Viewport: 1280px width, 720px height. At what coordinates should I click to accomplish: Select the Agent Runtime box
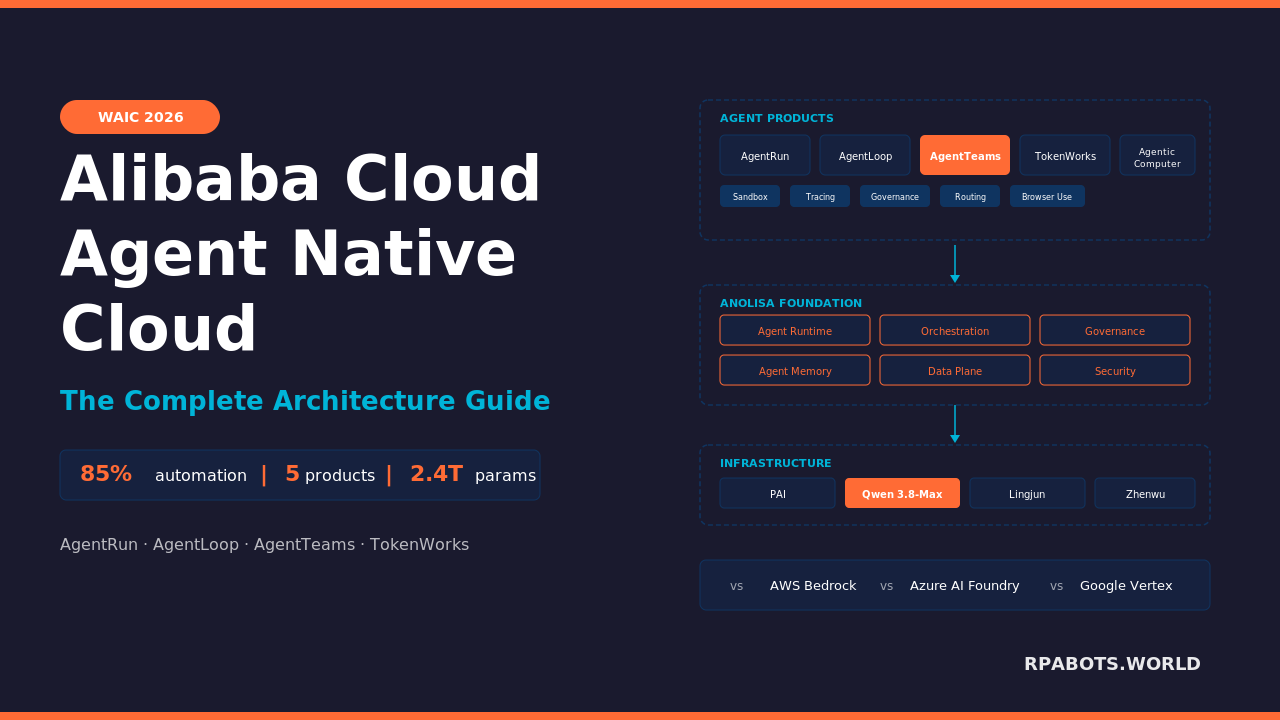(x=795, y=330)
